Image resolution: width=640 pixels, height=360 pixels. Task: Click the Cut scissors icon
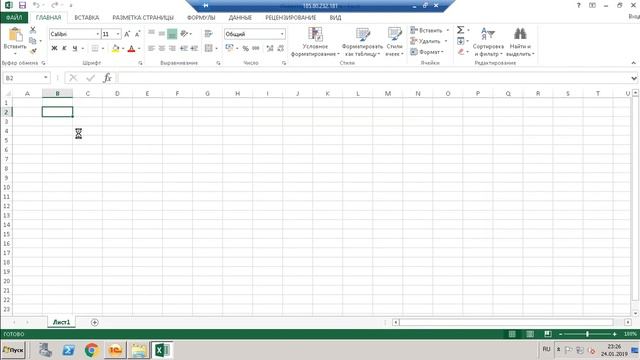point(33,30)
